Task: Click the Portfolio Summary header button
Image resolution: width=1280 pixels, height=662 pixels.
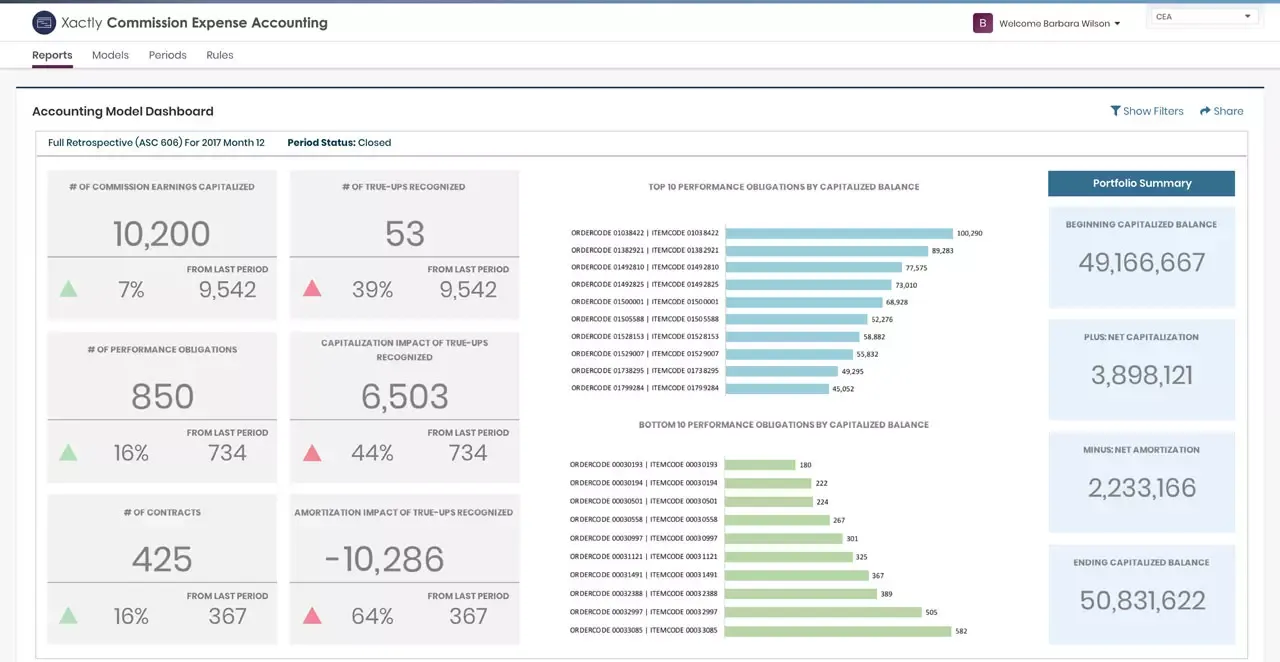Action: click(1141, 183)
